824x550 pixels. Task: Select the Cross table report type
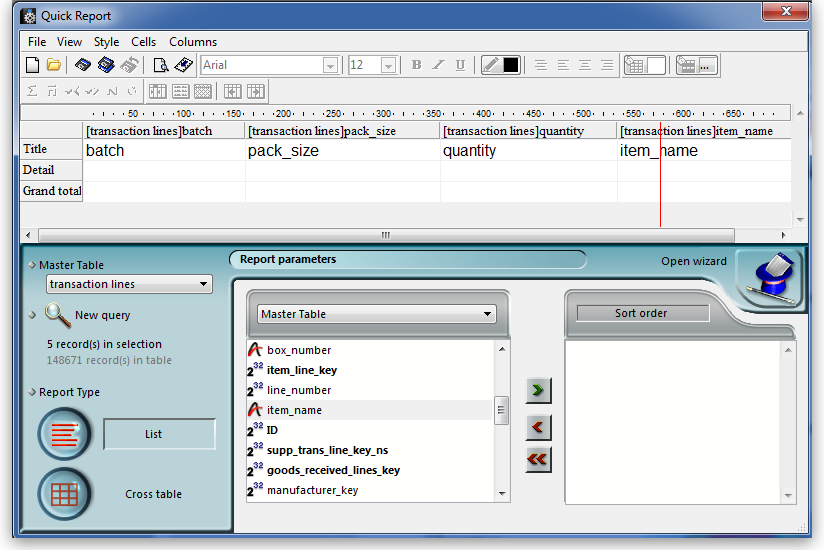click(x=65, y=494)
